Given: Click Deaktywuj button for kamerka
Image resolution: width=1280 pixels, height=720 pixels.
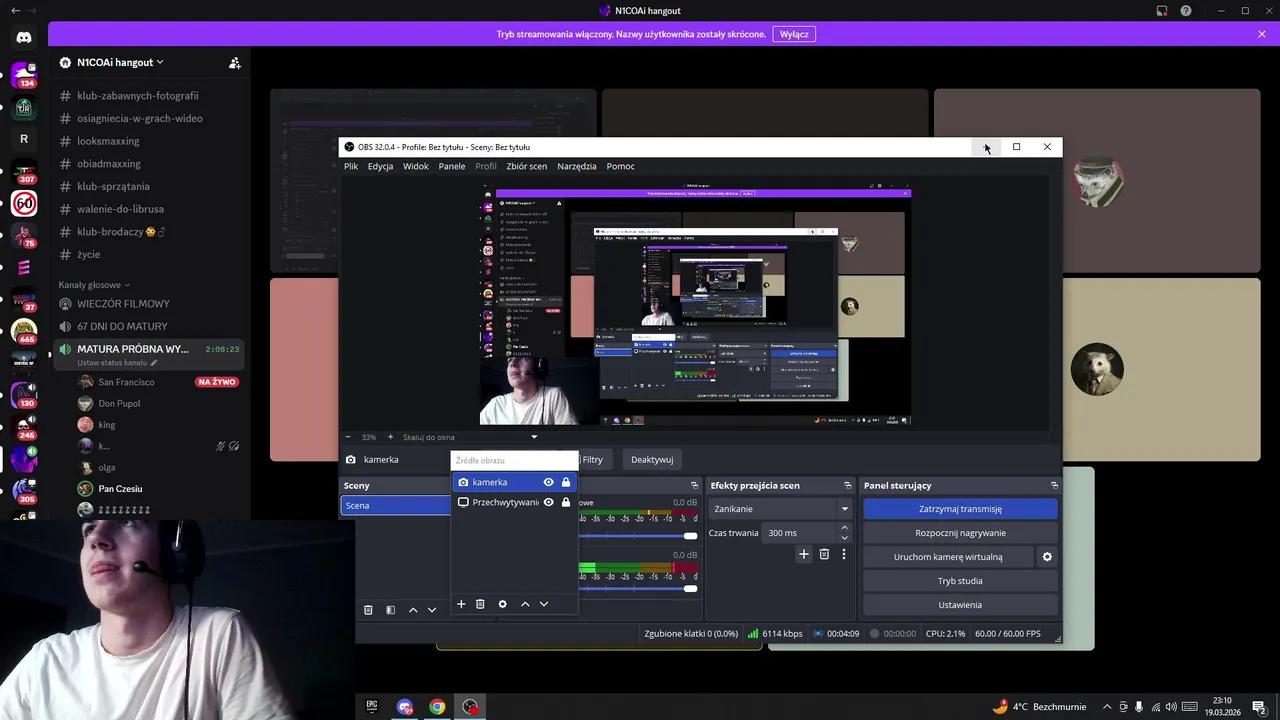Looking at the screenshot, I should point(652,460).
